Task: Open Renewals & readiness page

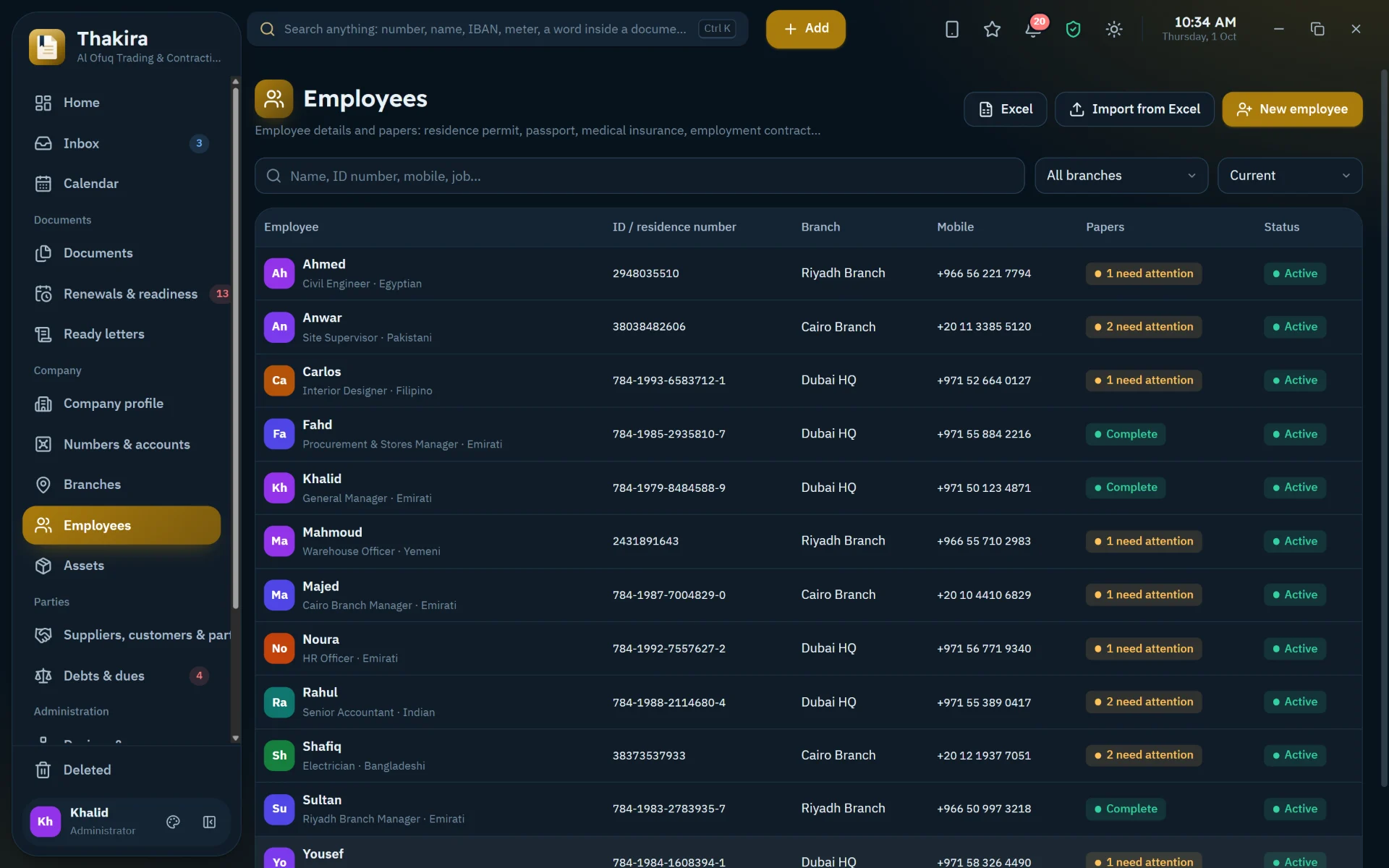Action: coord(121,294)
